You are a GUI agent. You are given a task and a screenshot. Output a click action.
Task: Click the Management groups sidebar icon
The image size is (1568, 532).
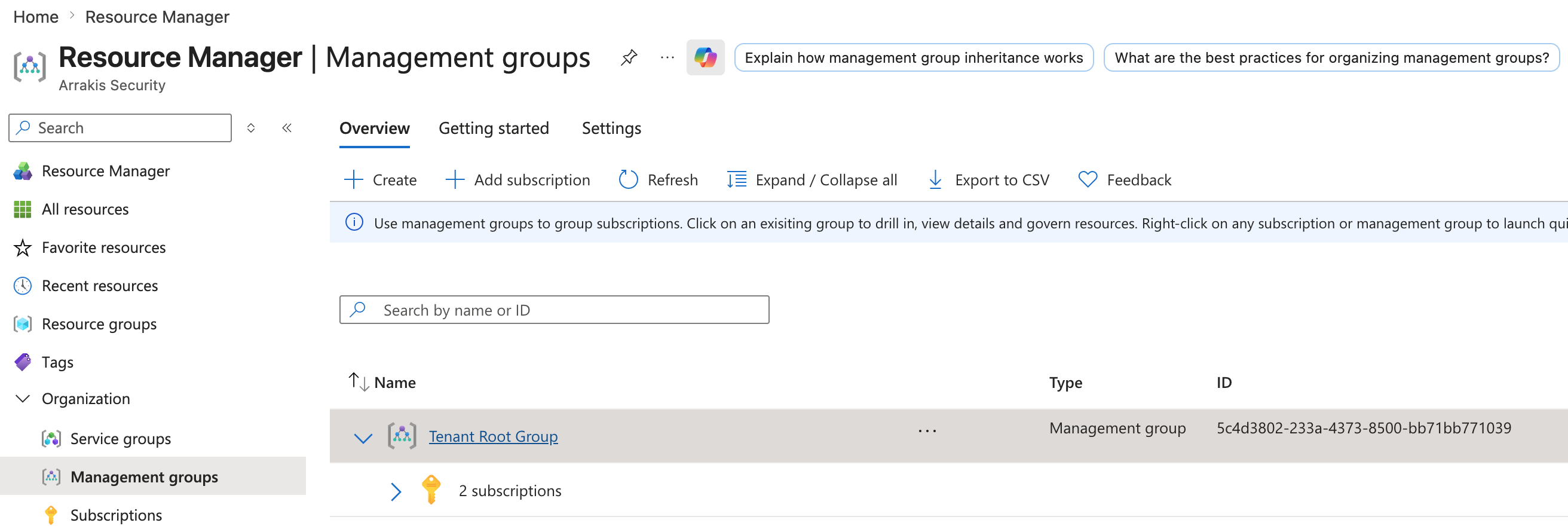[x=51, y=477]
